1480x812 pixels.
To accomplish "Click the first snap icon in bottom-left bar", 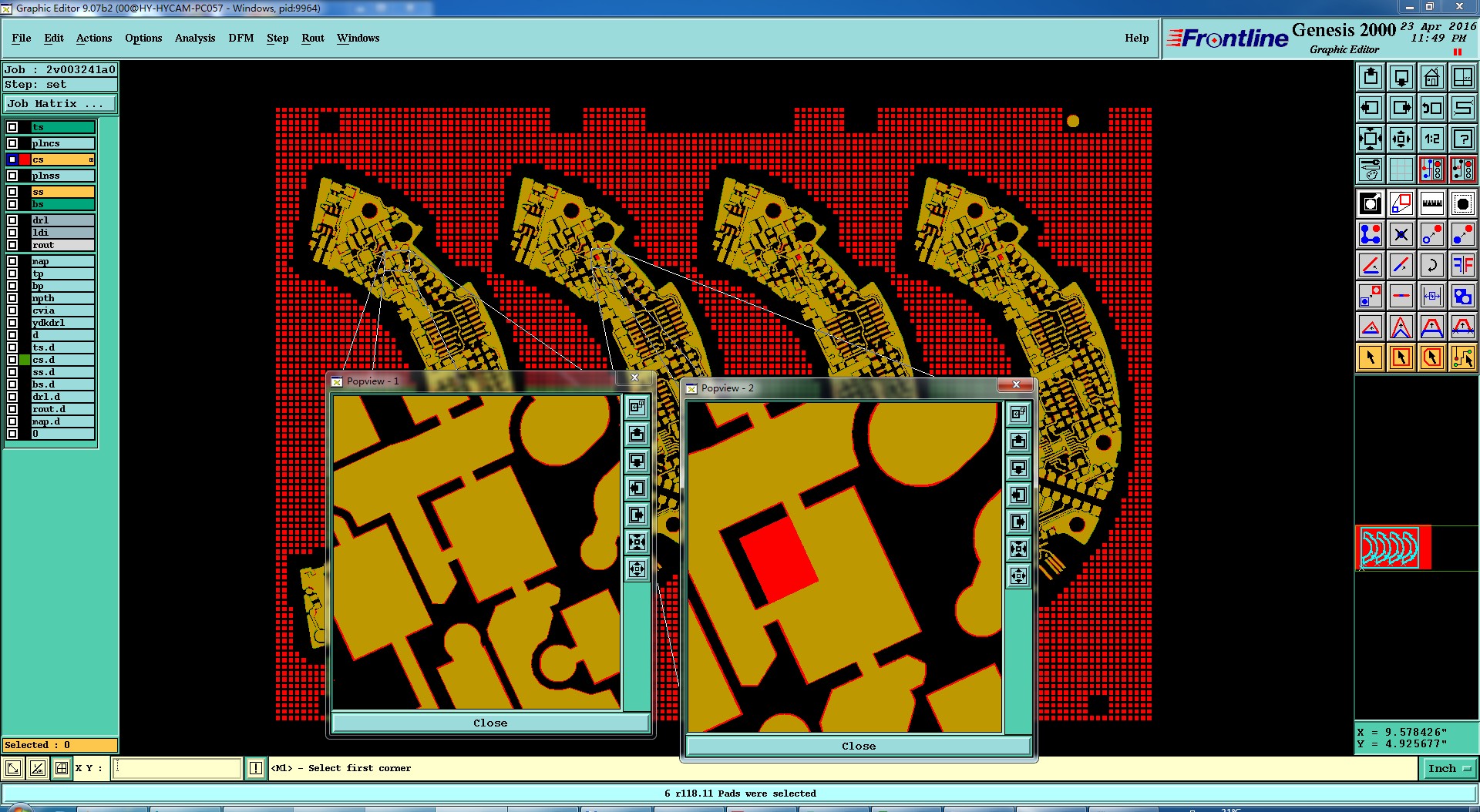I will (13, 768).
